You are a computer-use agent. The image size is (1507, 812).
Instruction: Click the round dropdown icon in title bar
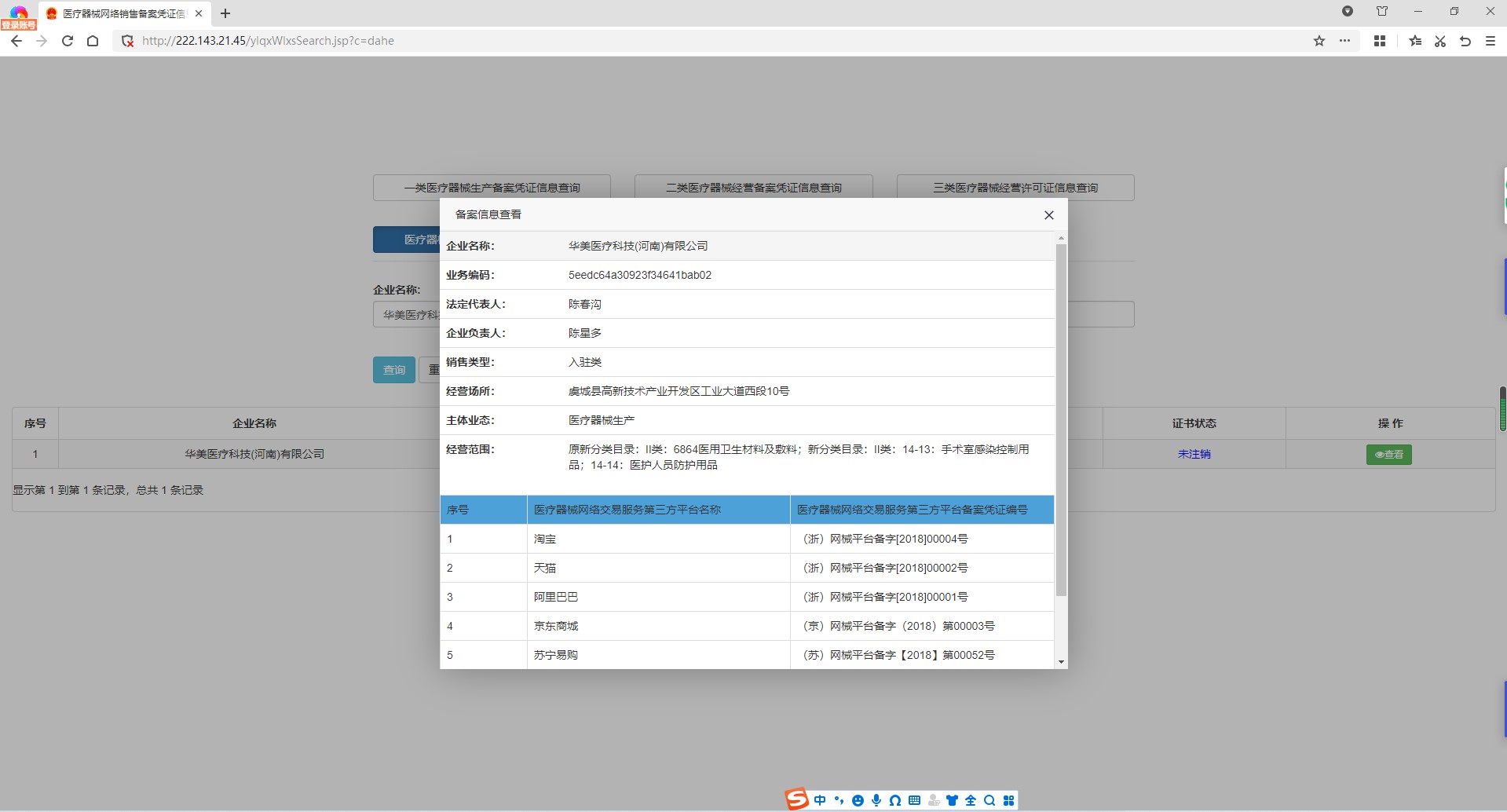click(1348, 11)
